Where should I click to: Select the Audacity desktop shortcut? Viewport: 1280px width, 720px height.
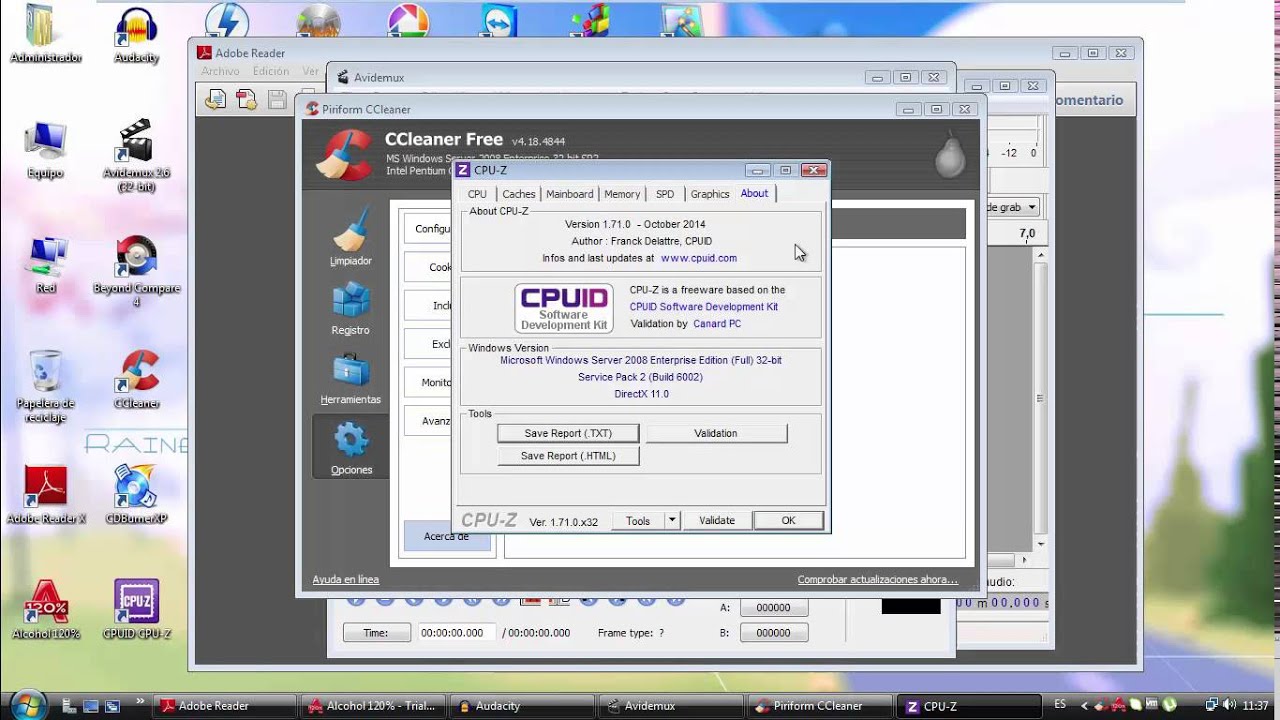point(136,35)
